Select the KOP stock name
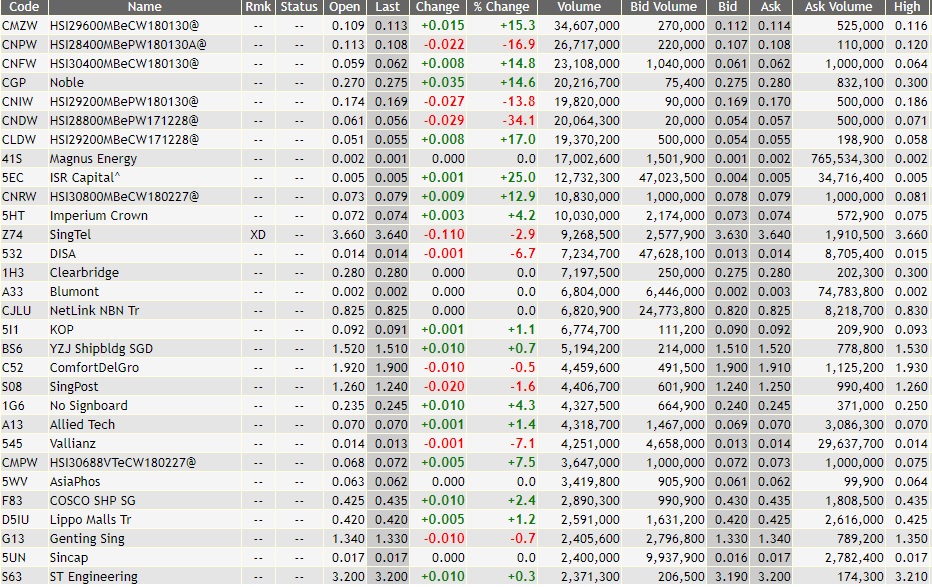The image size is (932, 587). pyautogui.click(x=62, y=330)
